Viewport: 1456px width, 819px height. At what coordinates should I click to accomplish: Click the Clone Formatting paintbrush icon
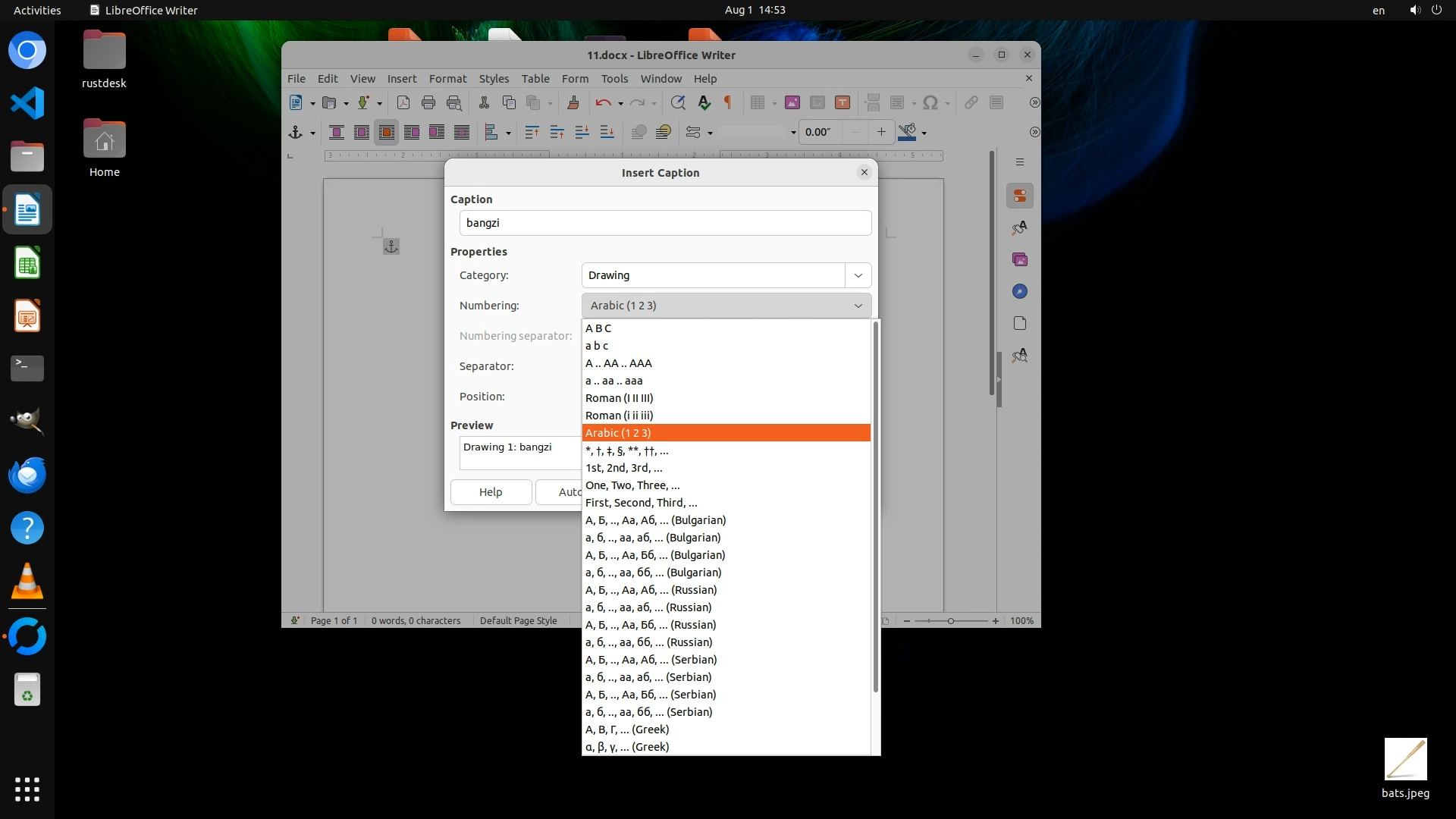[573, 103]
